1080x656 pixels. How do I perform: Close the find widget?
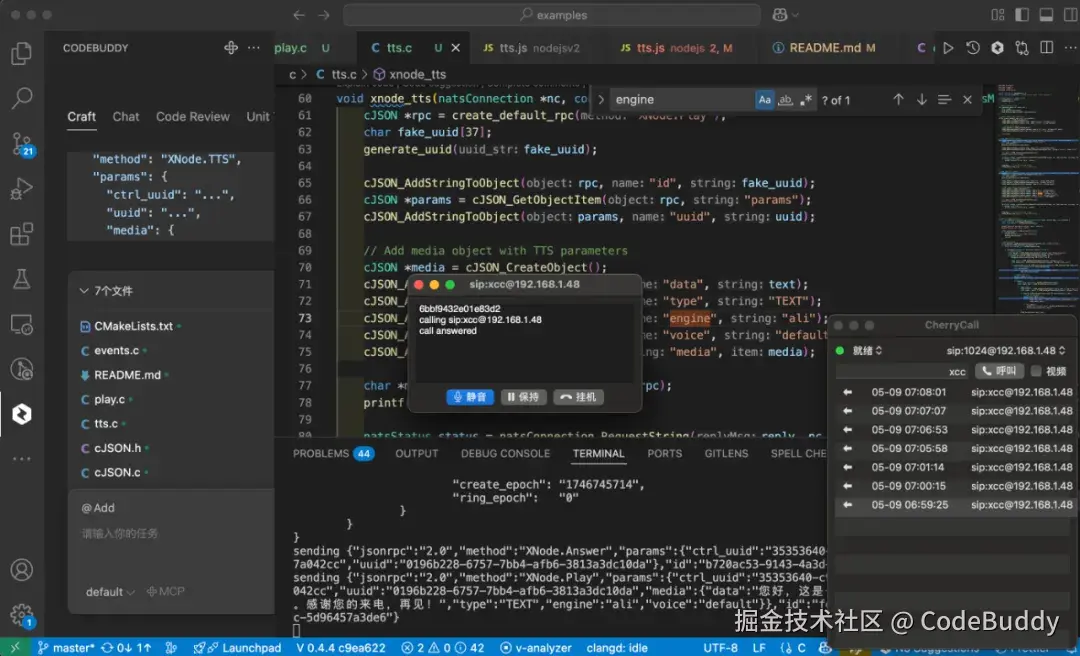[x=967, y=100]
